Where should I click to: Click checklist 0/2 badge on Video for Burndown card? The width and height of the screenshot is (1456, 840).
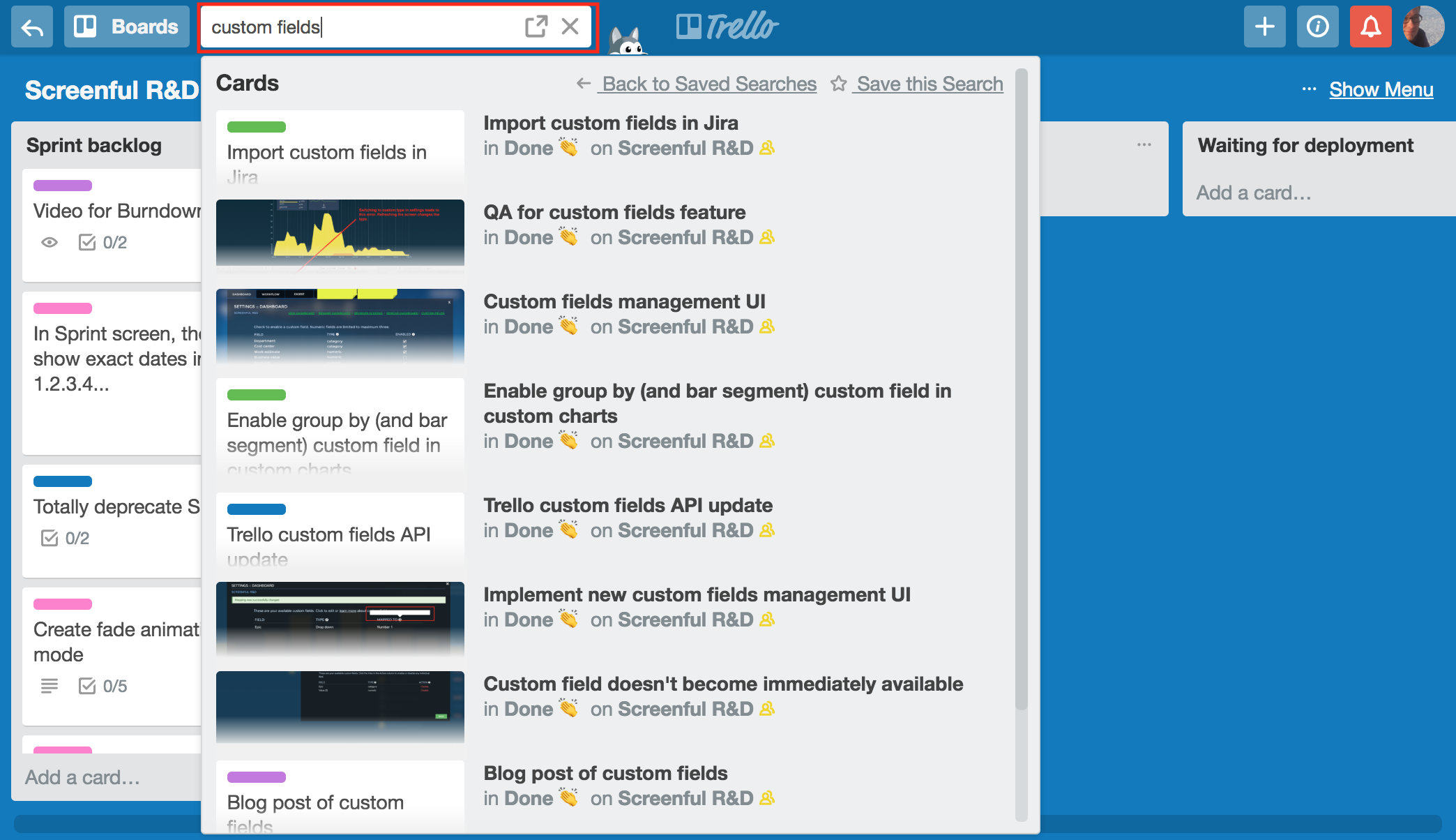coord(103,243)
